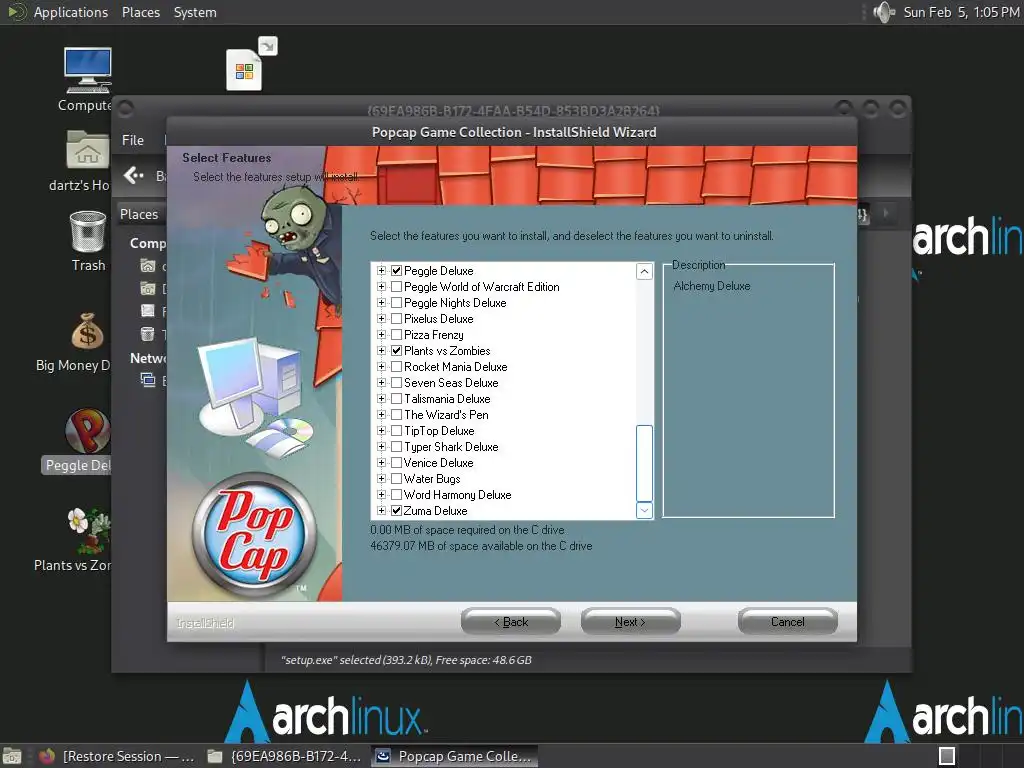This screenshot has width=1024, height=768.
Task: Check the Talismania Deluxe checkbox
Action: [x=396, y=398]
